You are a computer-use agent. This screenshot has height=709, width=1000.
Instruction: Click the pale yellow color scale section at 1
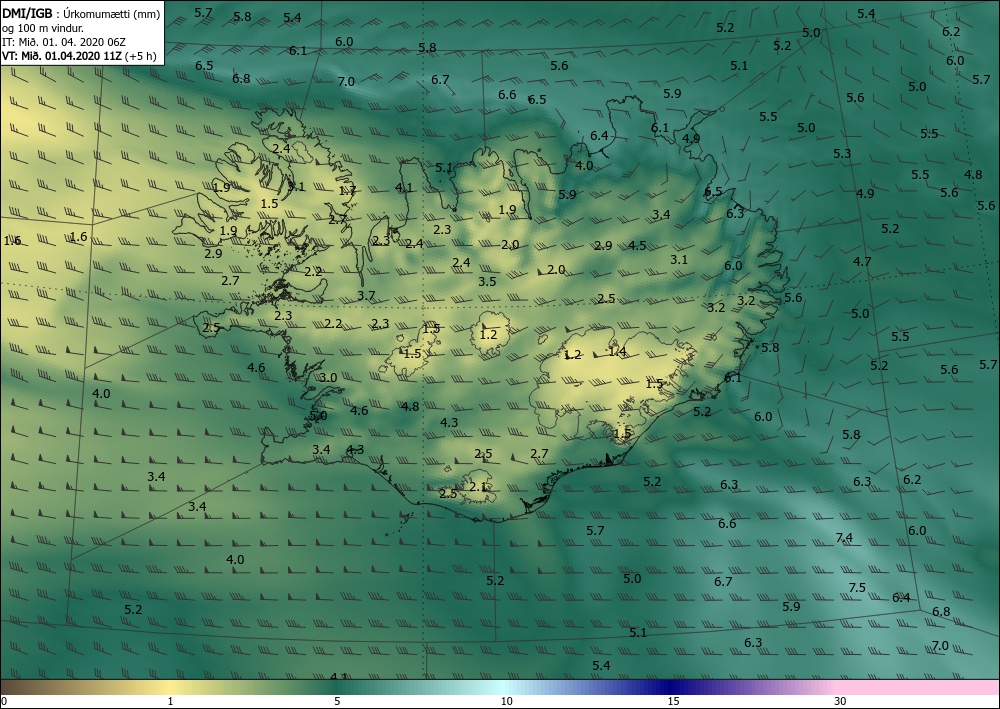(x=170, y=687)
